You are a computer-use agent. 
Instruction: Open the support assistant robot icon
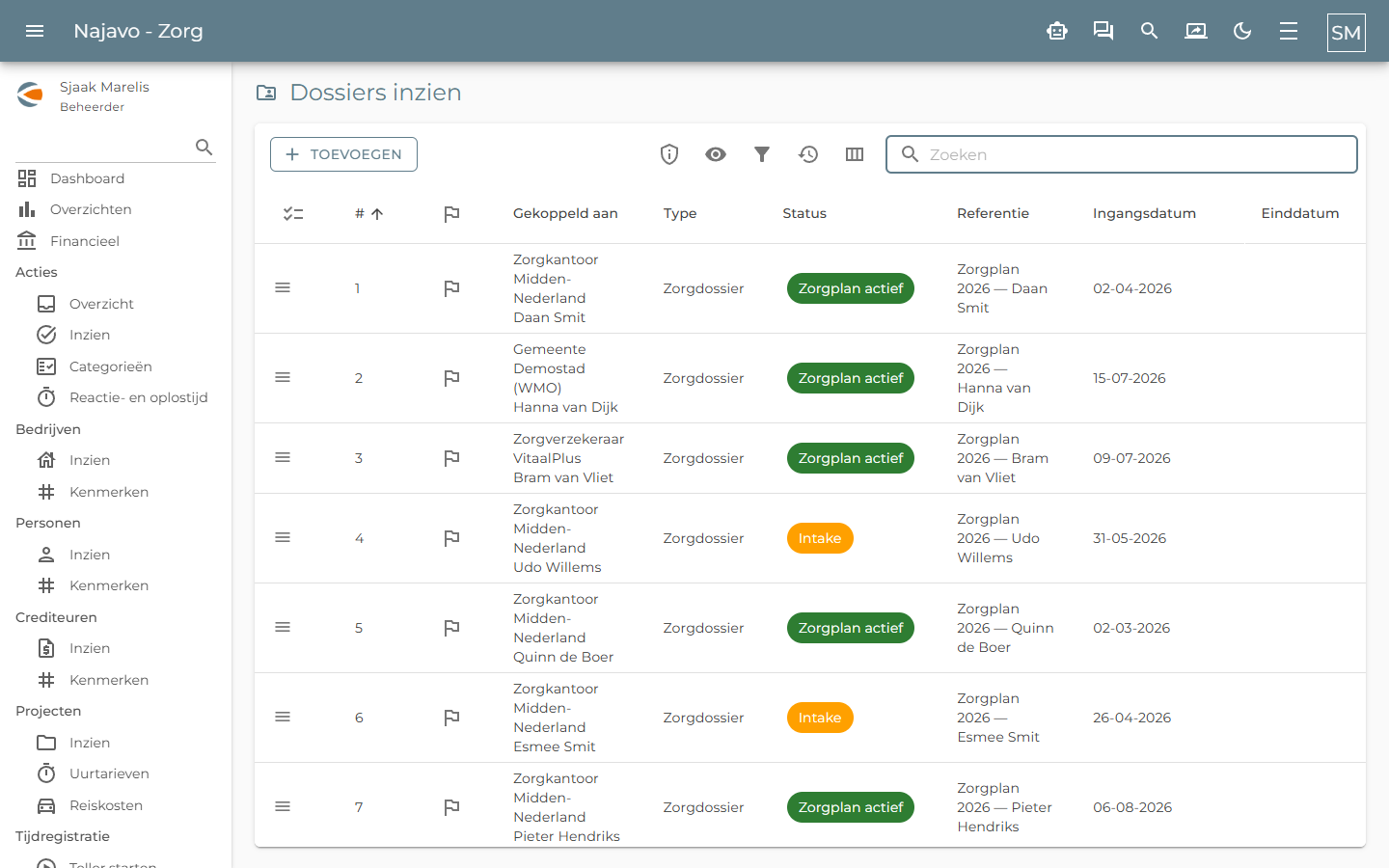tap(1057, 31)
